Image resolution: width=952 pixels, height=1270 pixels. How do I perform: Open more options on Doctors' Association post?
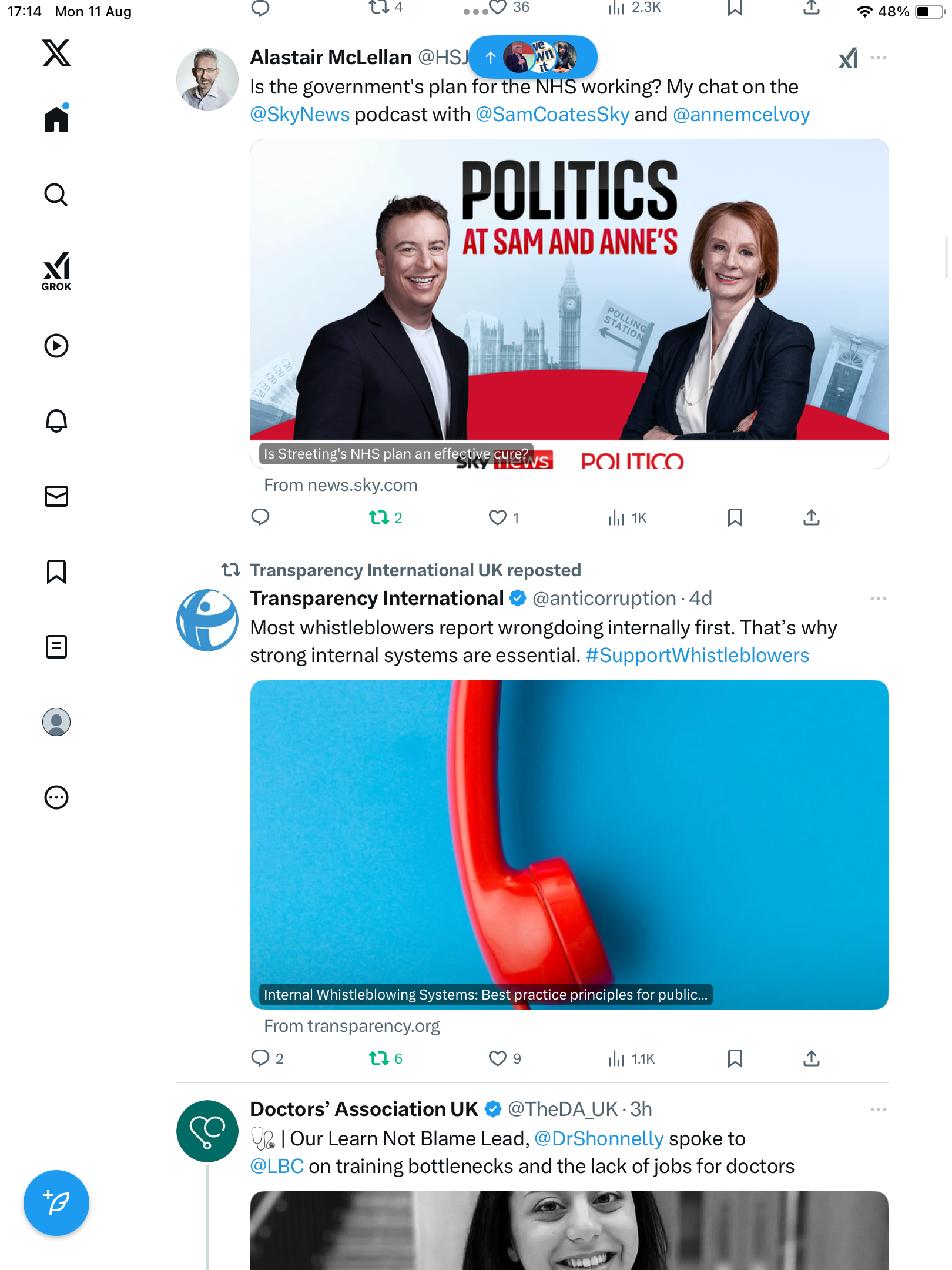click(878, 1109)
